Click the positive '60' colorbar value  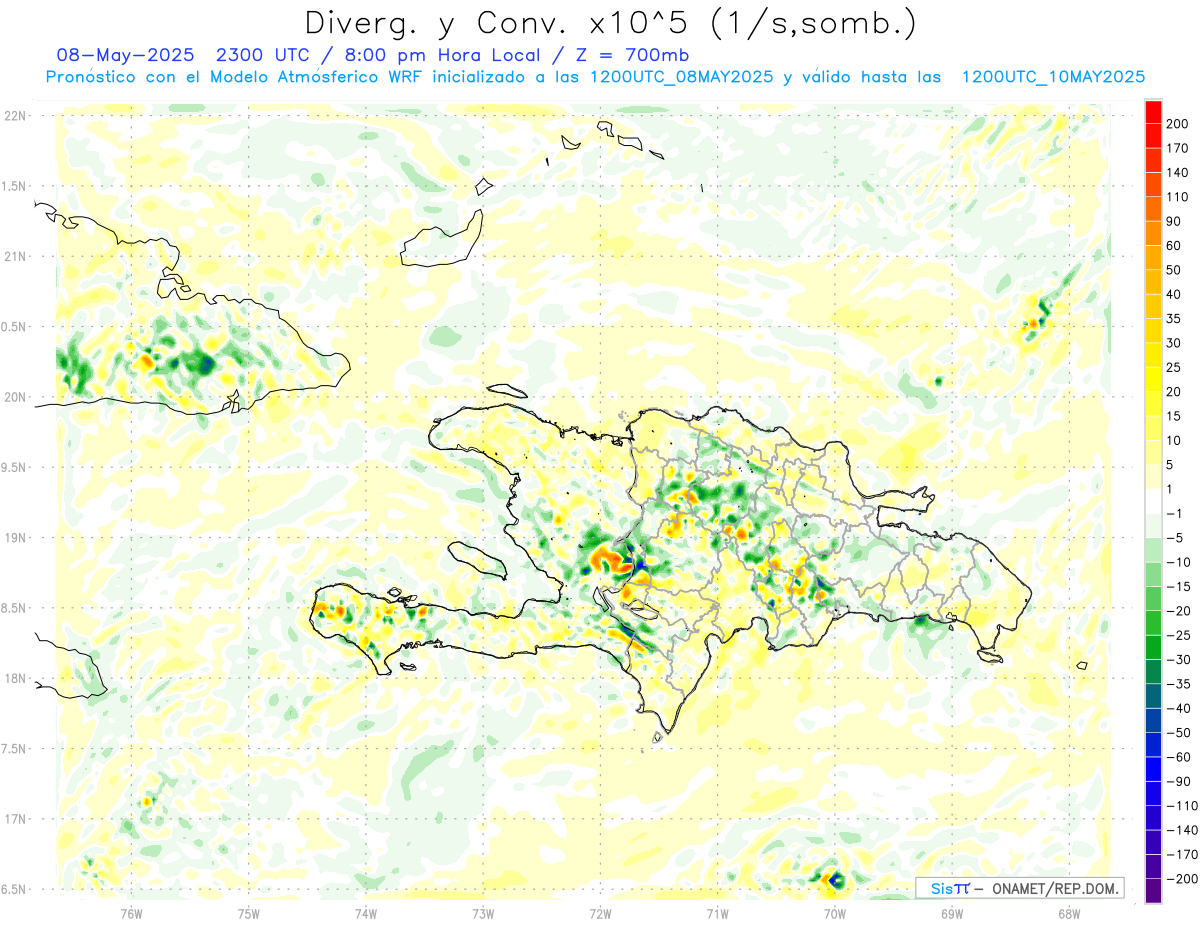coord(1173,246)
